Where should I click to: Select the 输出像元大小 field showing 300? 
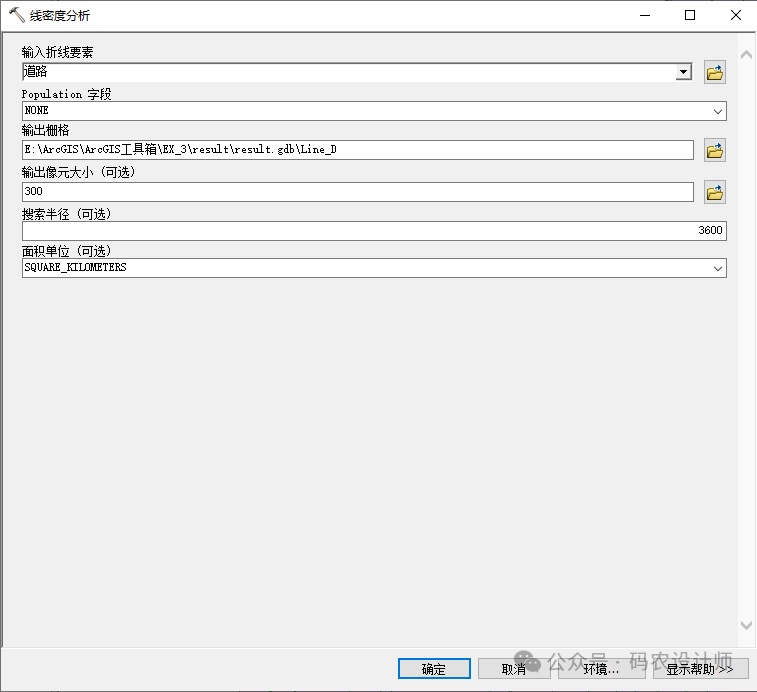[357, 191]
